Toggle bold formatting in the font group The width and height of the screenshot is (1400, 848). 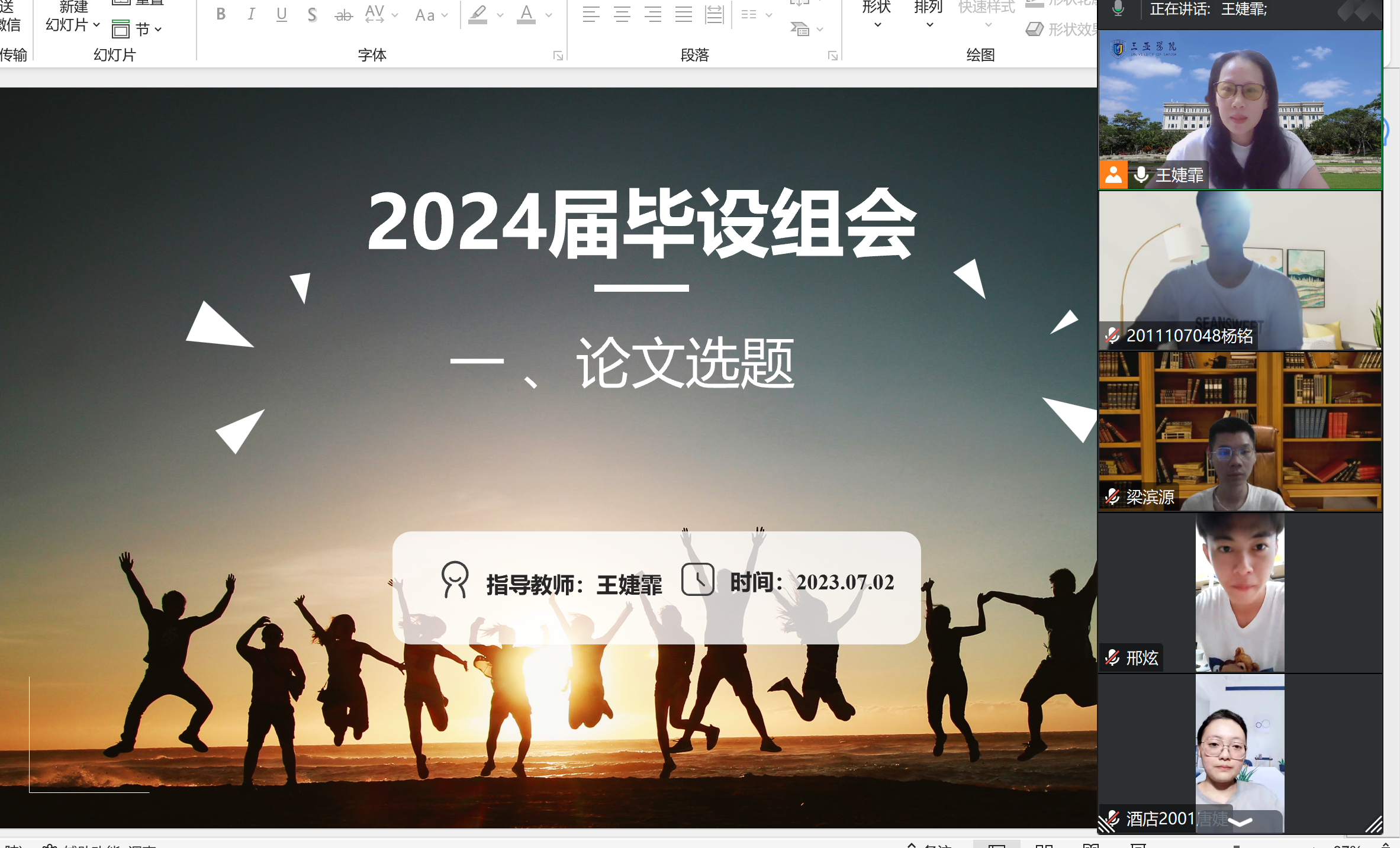(x=221, y=14)
